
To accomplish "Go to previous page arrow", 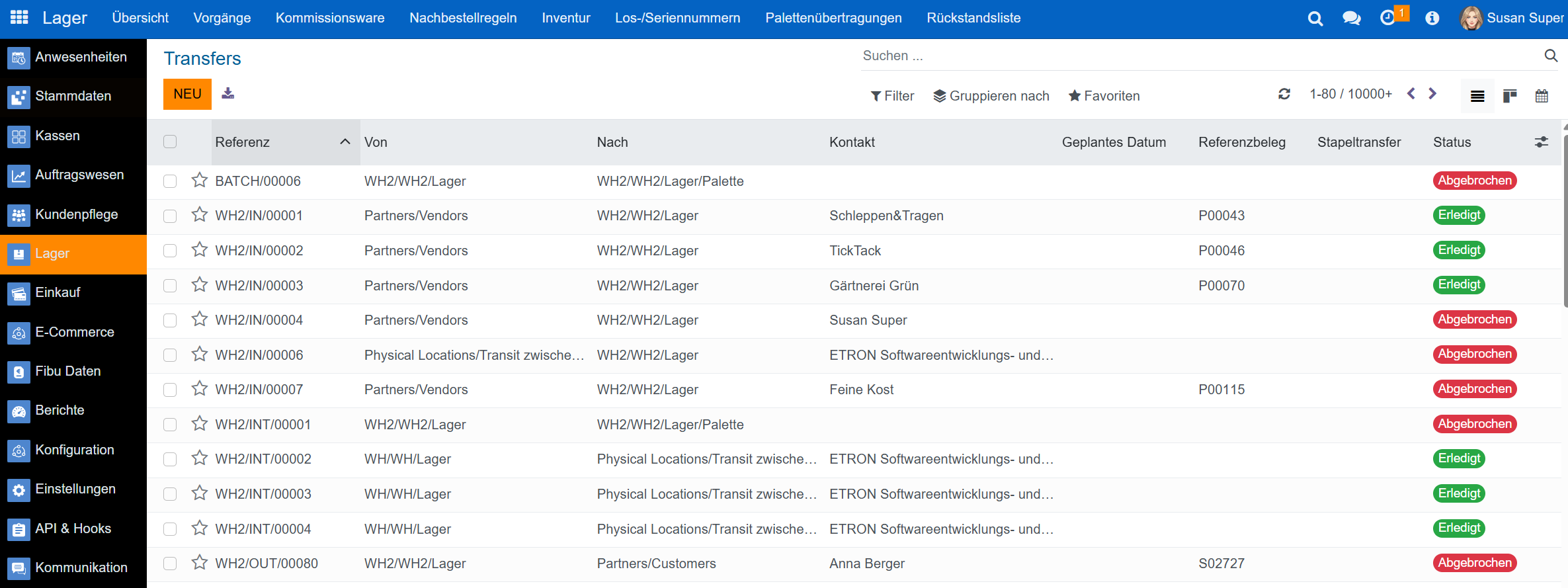I will coord(1411,94).
